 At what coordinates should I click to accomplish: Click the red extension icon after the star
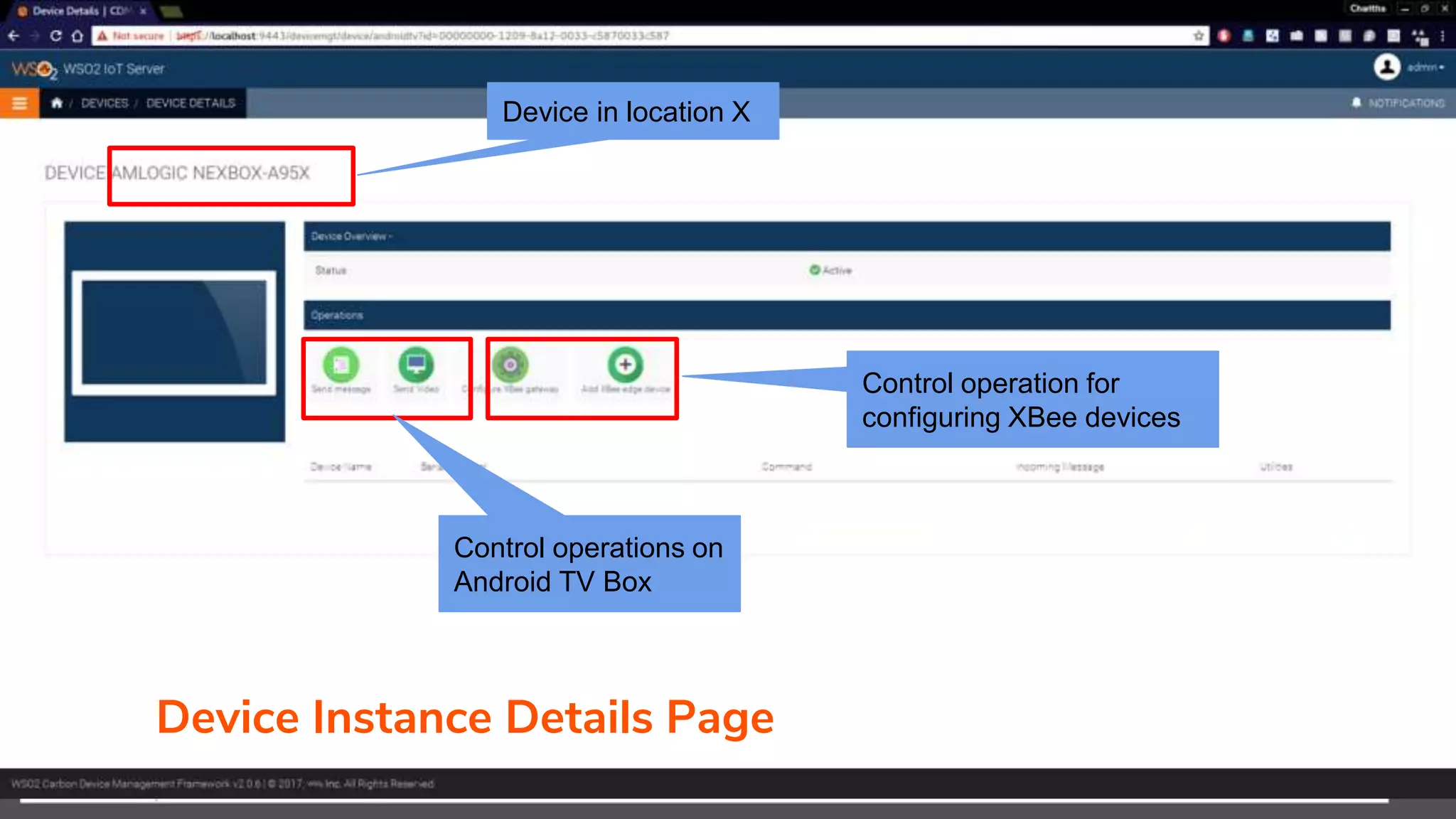pos(1224,36)
